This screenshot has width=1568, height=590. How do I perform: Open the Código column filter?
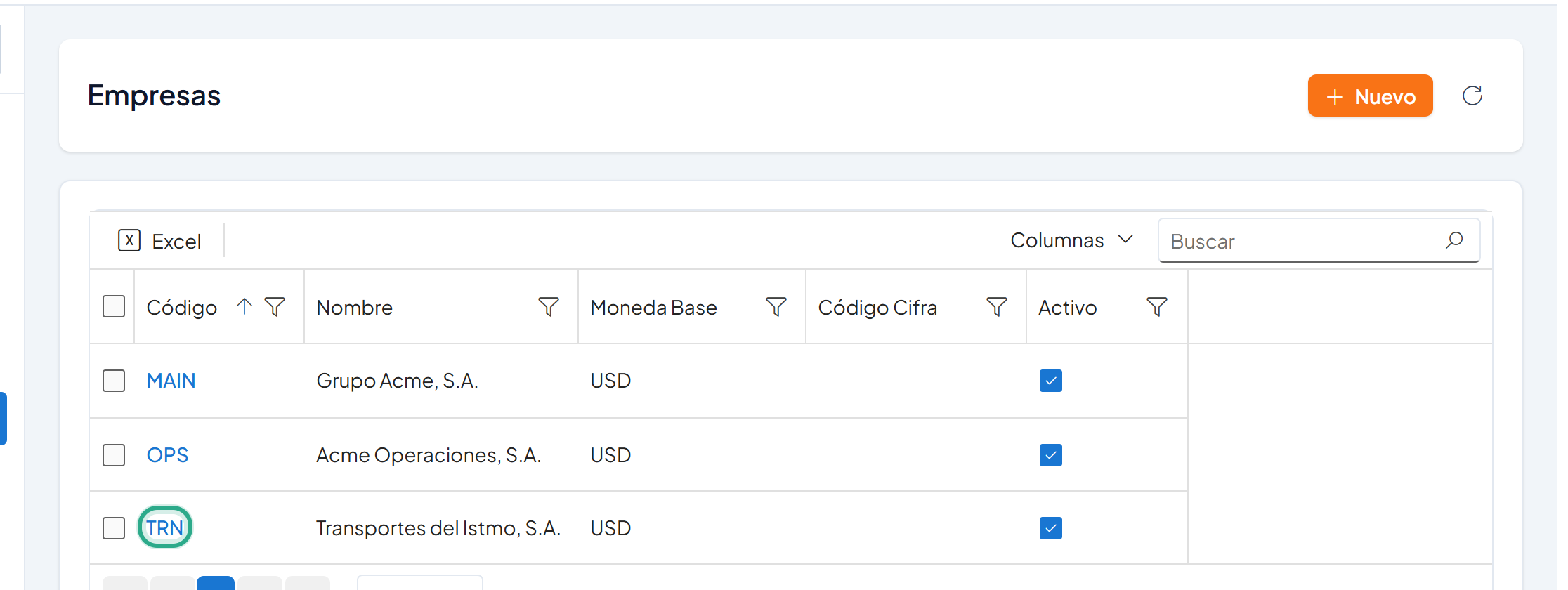275,307
